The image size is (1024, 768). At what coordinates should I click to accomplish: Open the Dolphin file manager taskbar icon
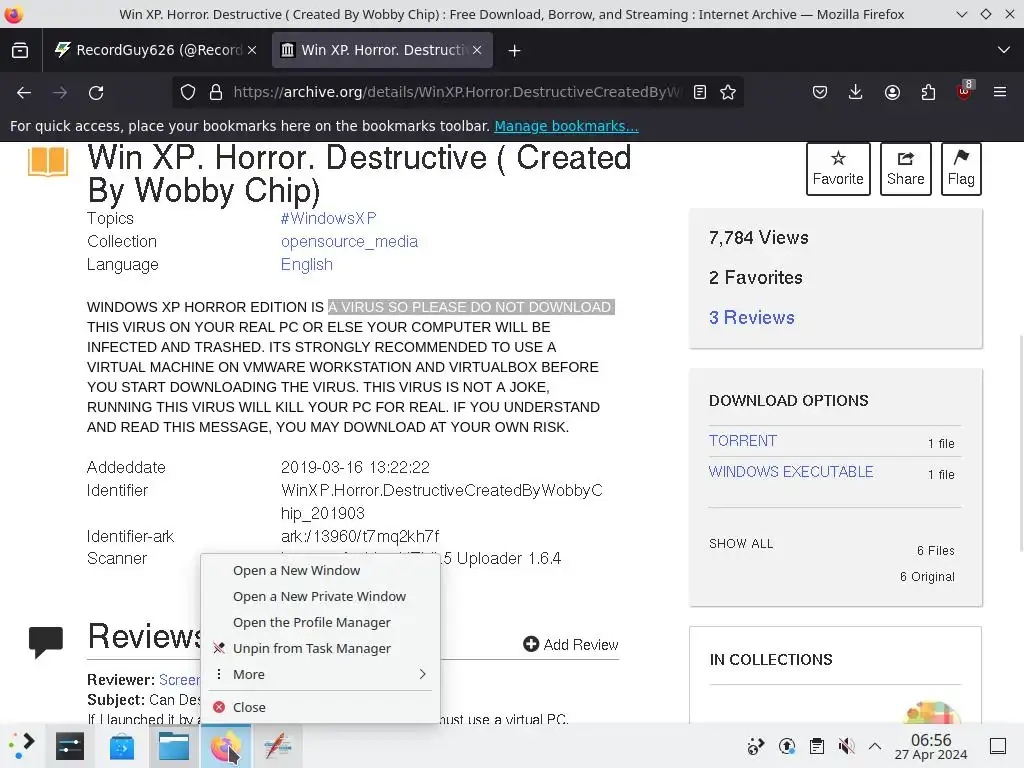tap(174, 746)
